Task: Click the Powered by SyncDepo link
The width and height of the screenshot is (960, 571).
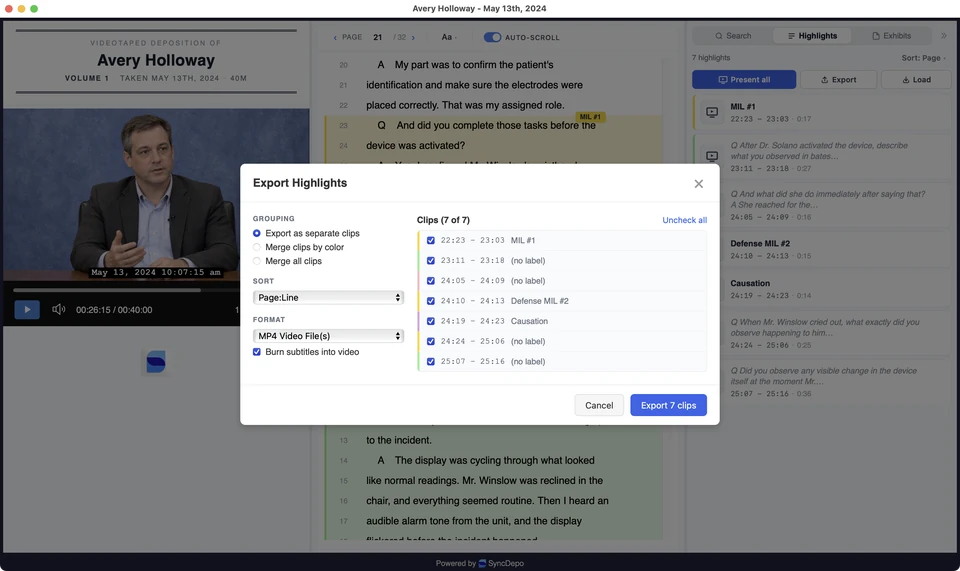Action: pyautogui.click(x=479, y=563)
